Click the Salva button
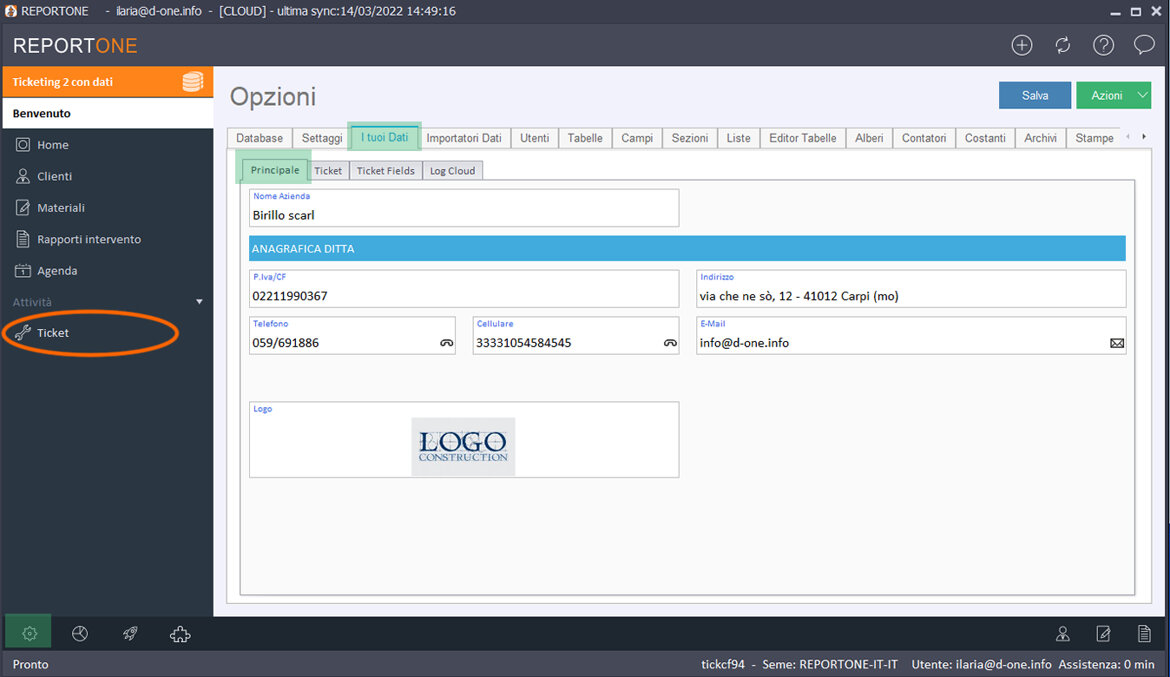Screen dimensions: 1170x677 click(1034, 95)
